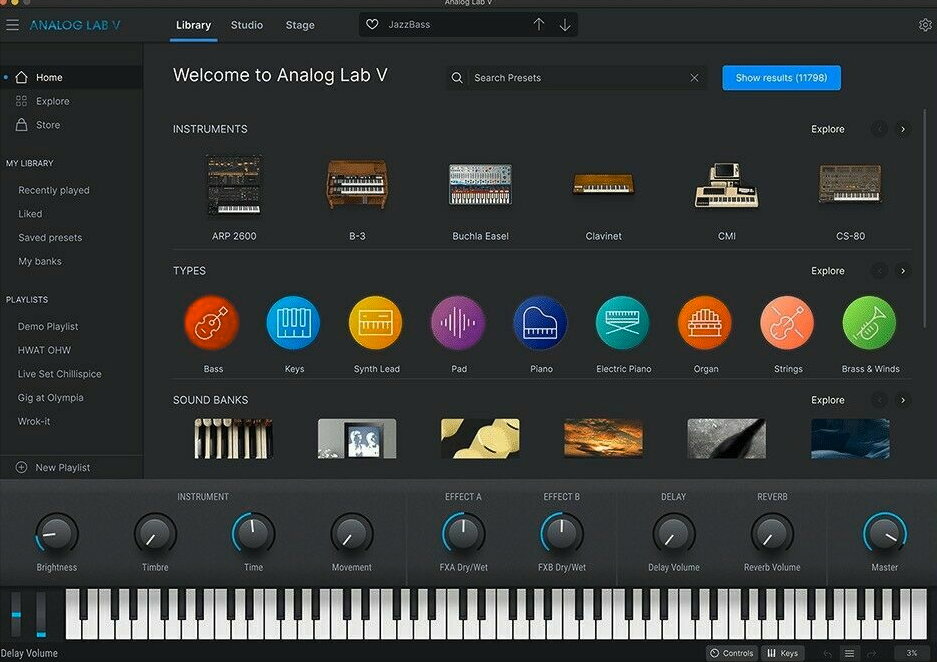
Task: Open Saved presets library list
Action: [50, 237]
